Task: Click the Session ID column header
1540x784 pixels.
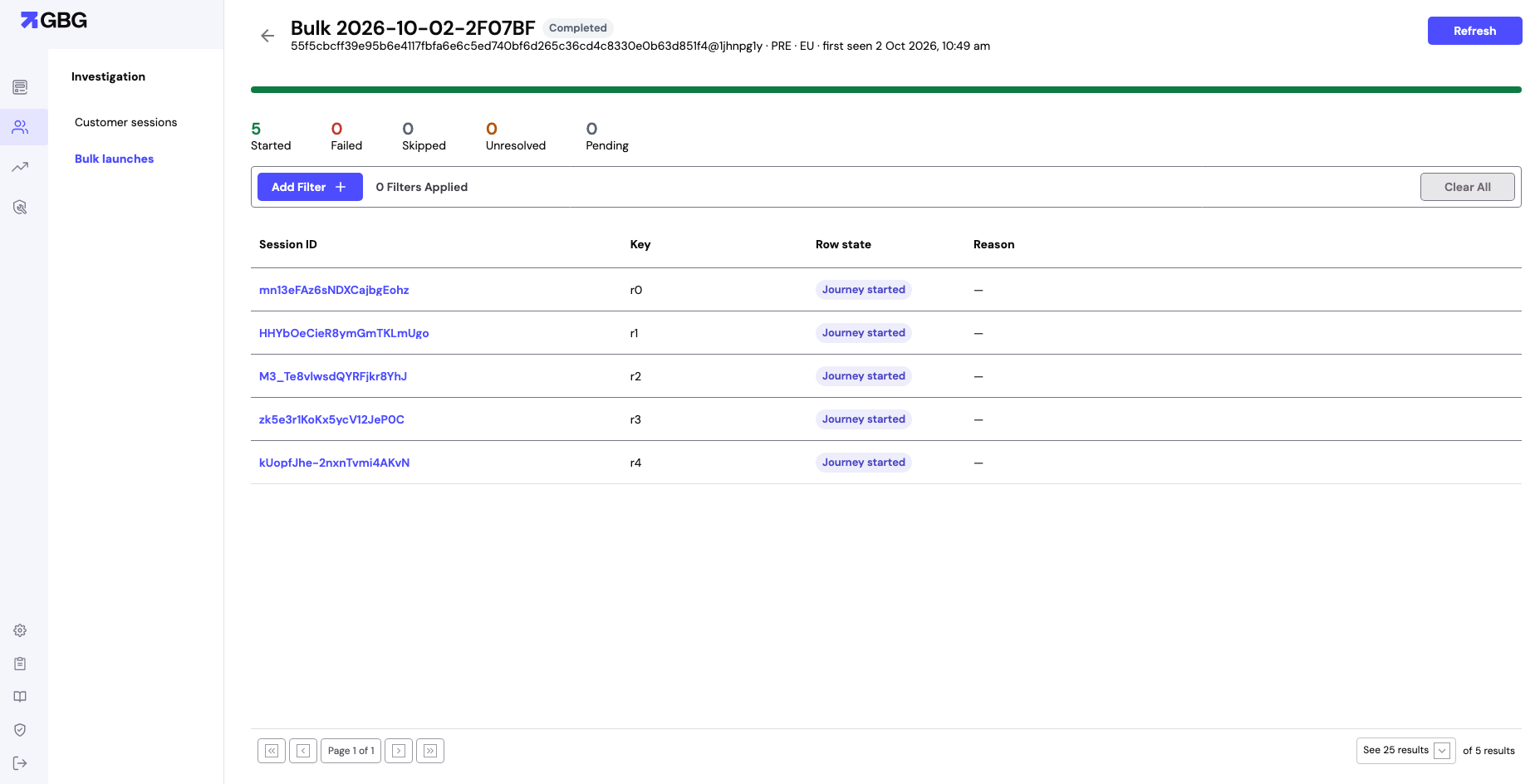Action: pyautogui.click(x=288, y=244)
